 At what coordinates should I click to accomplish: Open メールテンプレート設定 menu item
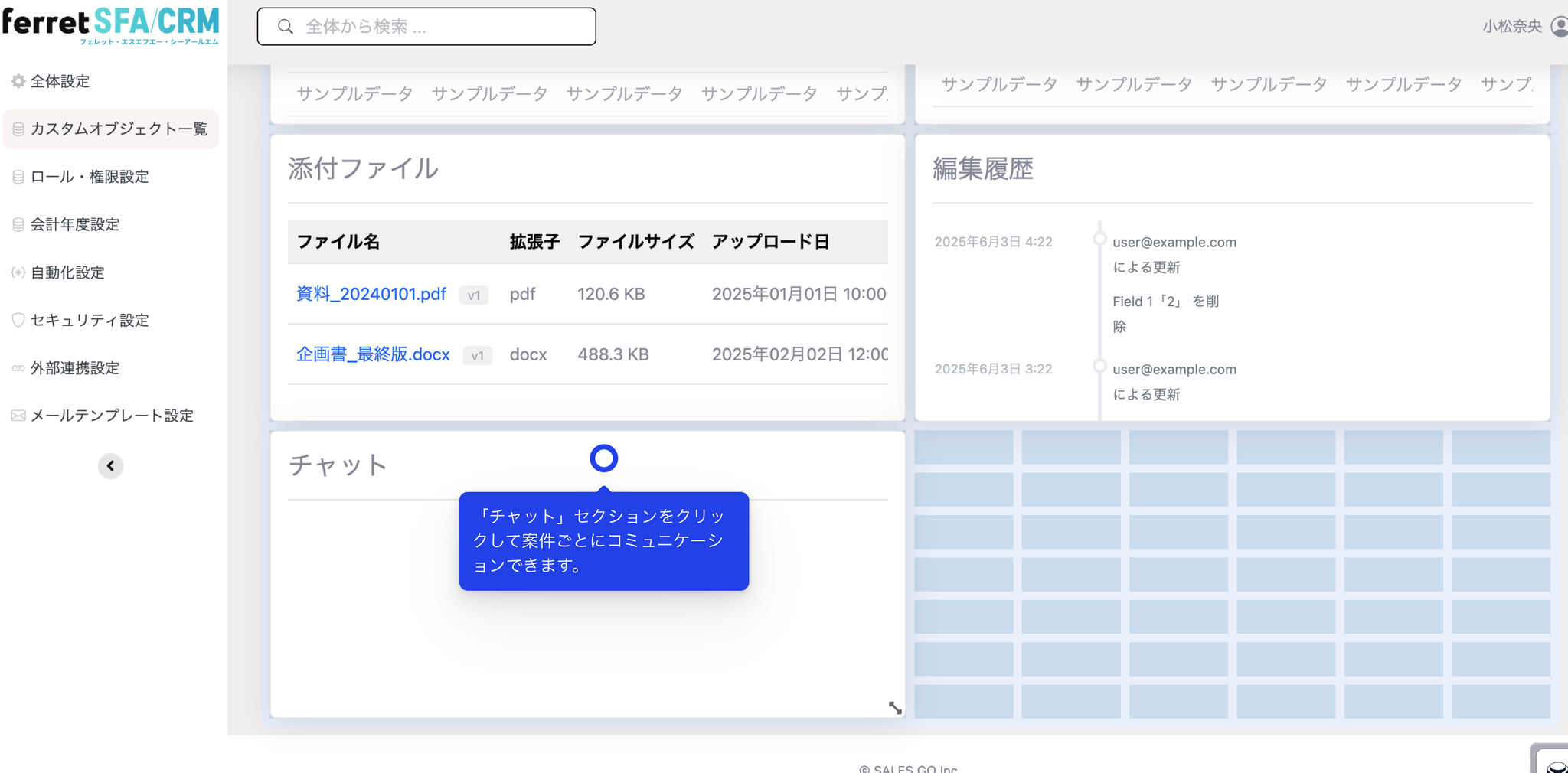[x=112, y=416]
